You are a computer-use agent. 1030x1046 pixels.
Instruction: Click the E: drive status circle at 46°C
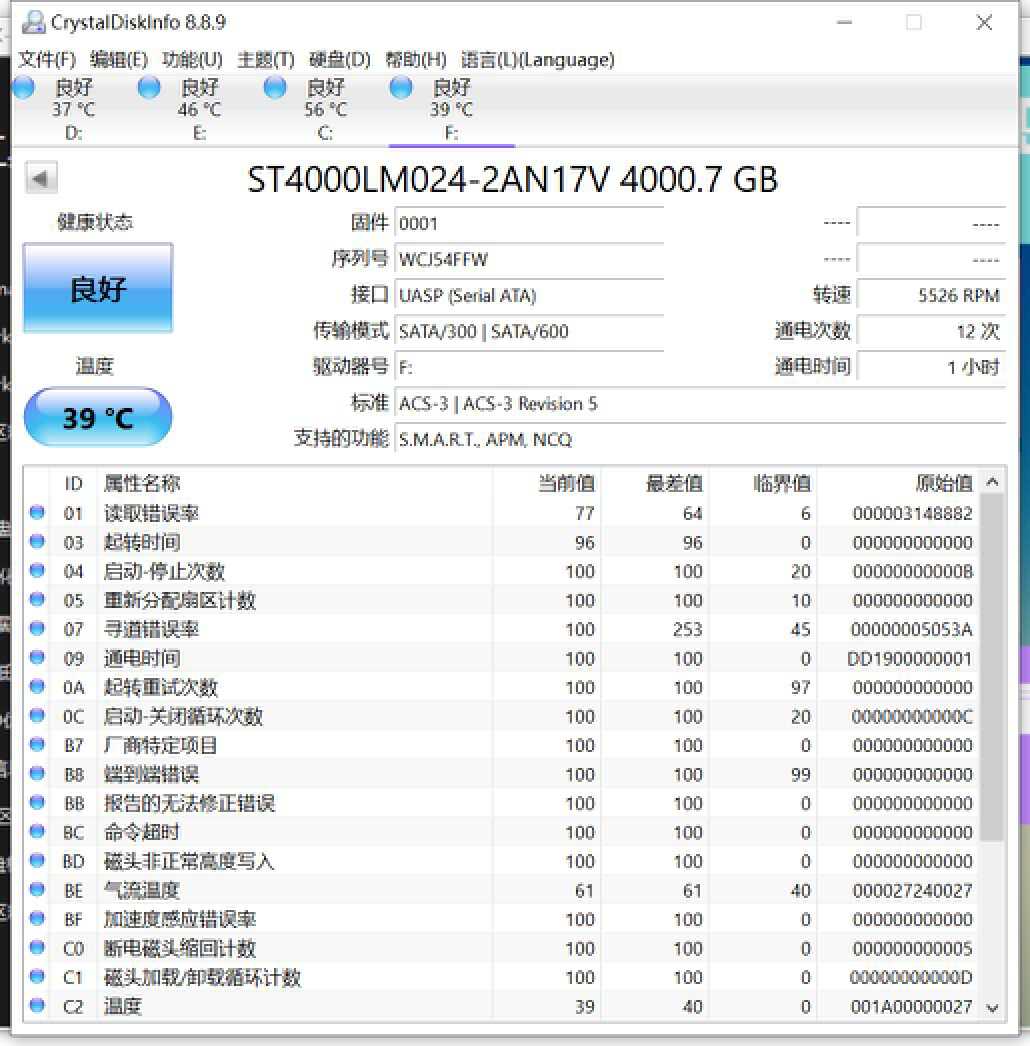[x=148, y=88]
